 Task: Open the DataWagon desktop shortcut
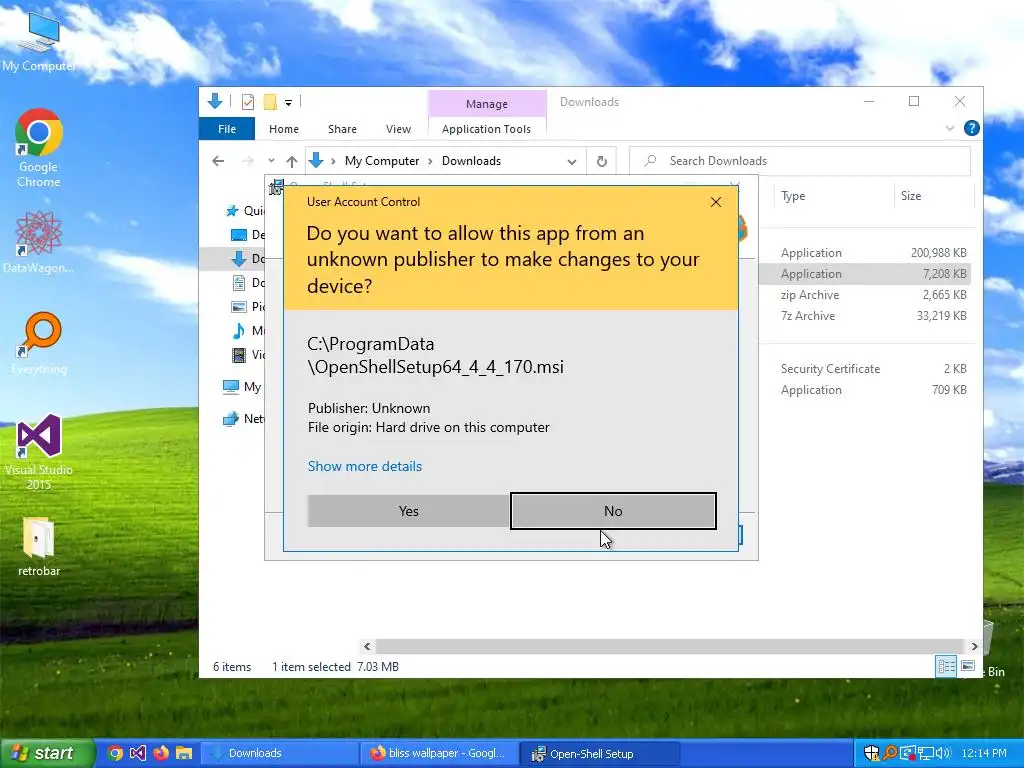39,242
